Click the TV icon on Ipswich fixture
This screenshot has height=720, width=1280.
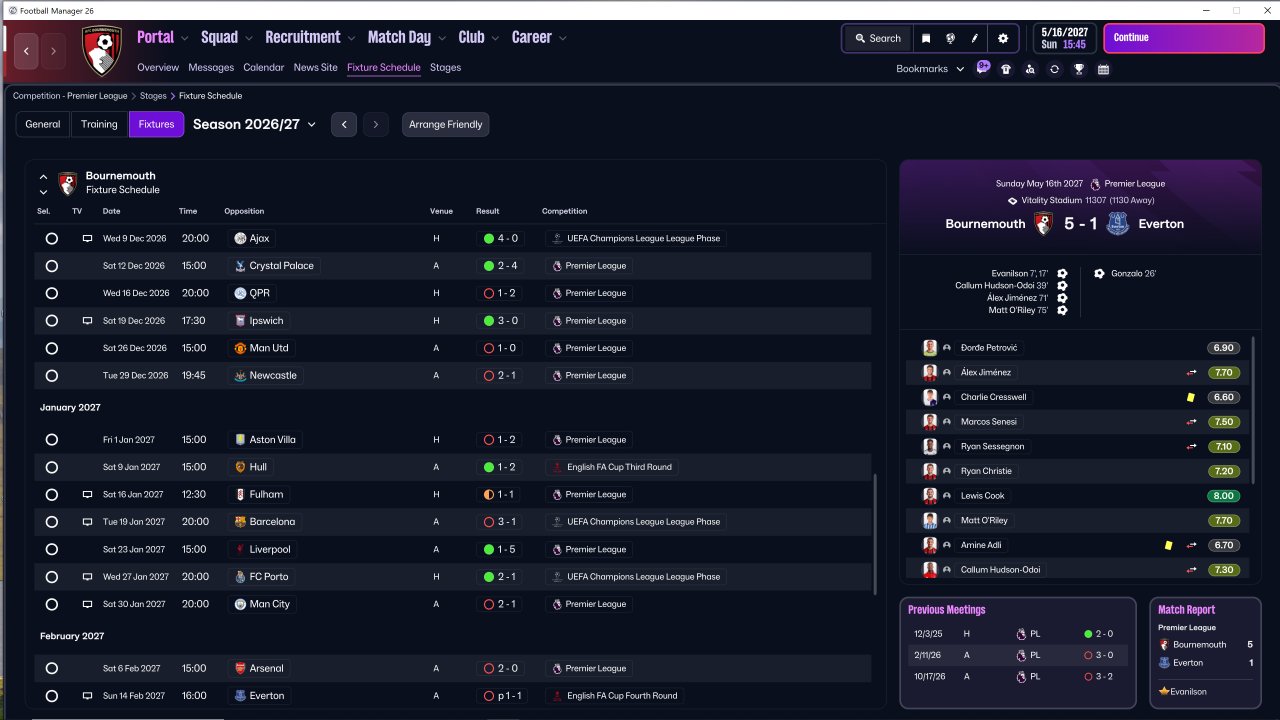point(87,321)
